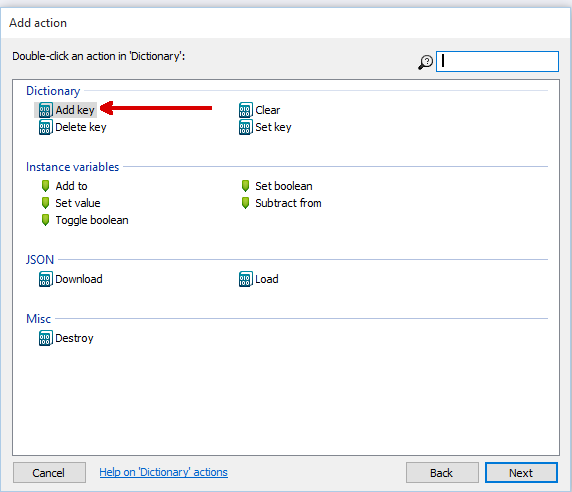The image size is (572, 492).
Task: Select the green Add to variable icon
Action: coord(45,186)
